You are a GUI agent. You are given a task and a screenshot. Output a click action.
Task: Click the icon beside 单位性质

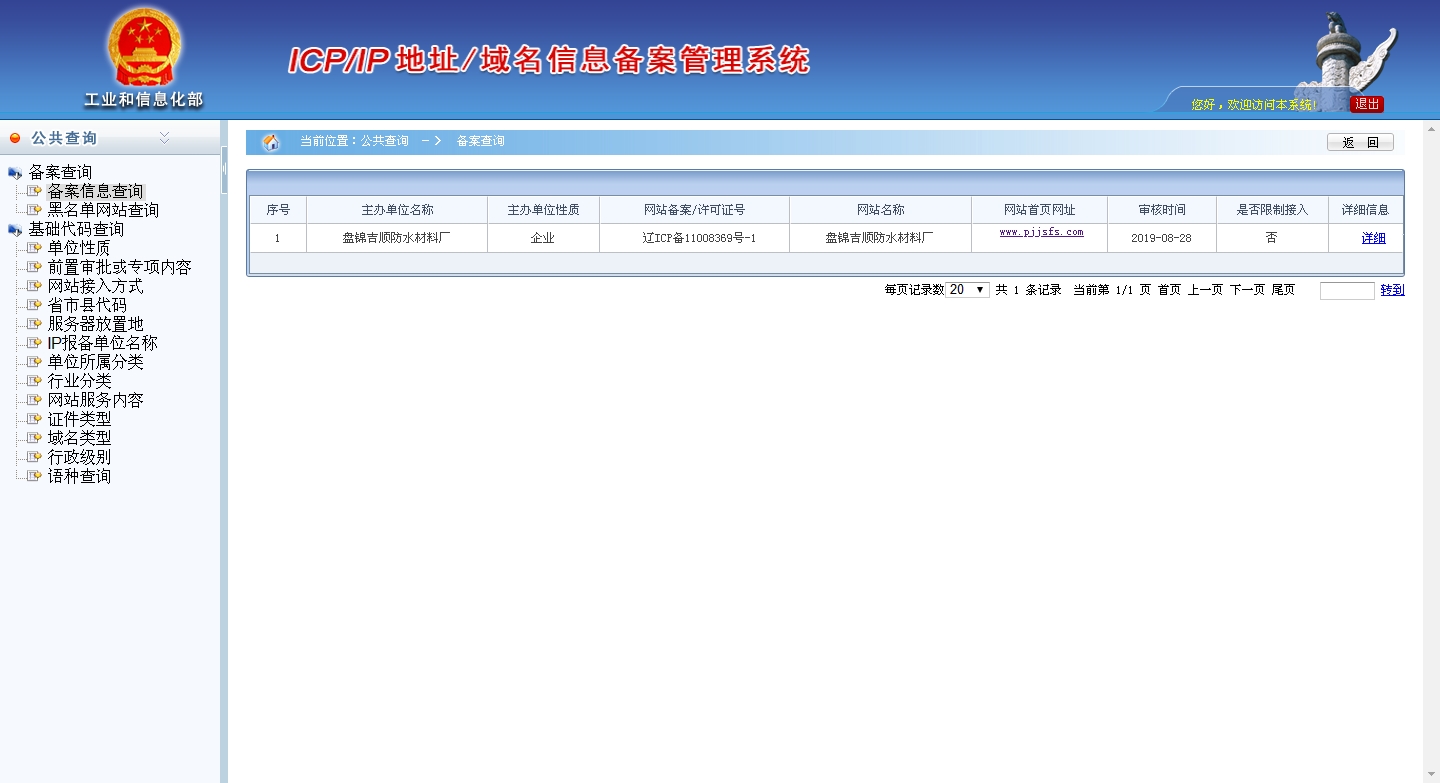34,248
